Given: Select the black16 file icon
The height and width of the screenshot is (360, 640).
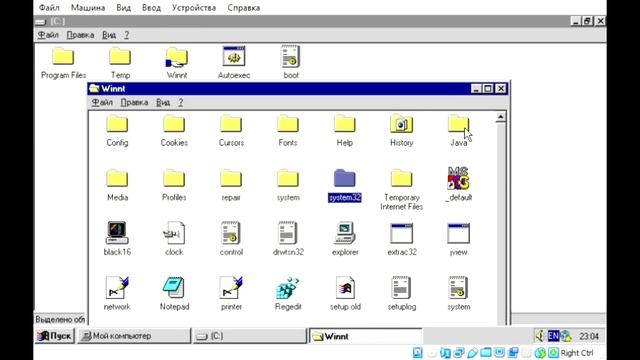Looking at the screenshot, I should (117, 233).
